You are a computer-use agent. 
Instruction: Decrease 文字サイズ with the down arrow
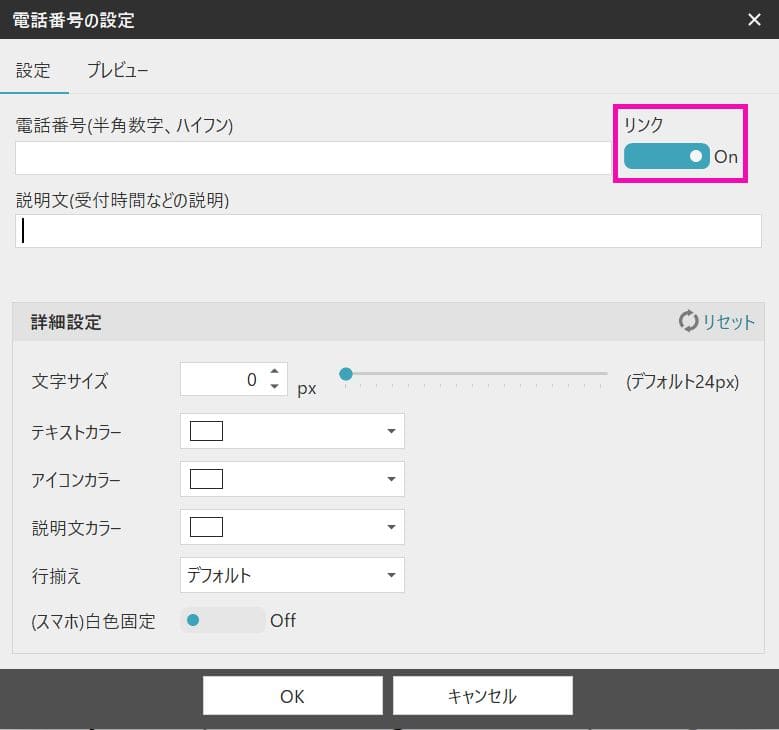tap(274, 386)
